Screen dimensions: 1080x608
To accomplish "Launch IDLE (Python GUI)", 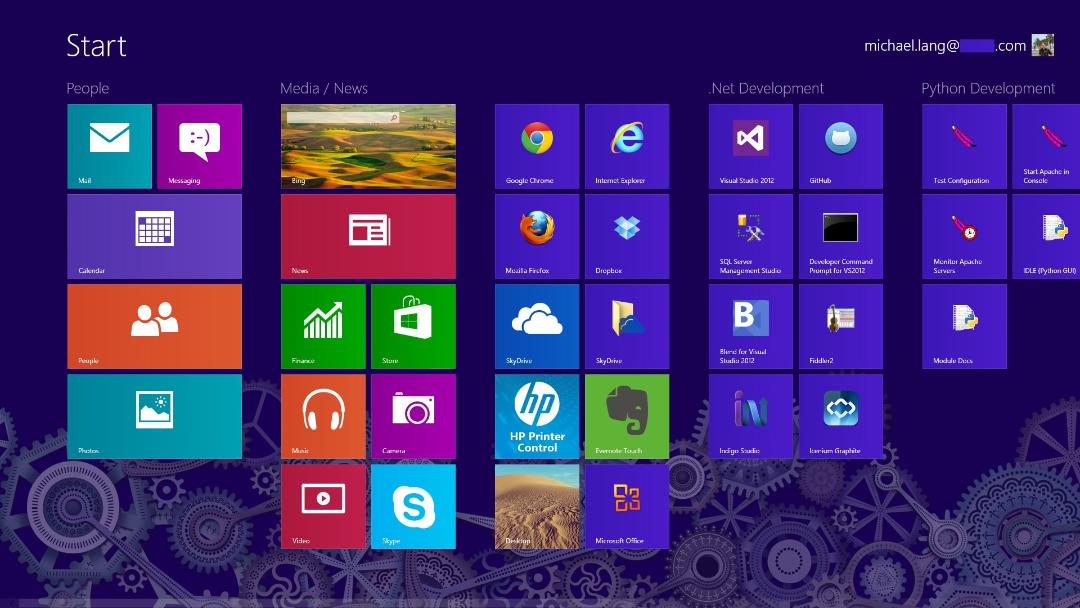I will (1046, 236).
